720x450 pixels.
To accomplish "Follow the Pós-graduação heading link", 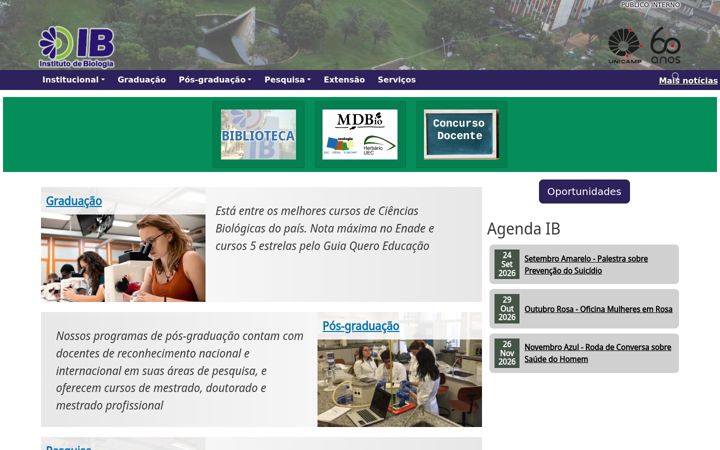I will pos(361,326).
